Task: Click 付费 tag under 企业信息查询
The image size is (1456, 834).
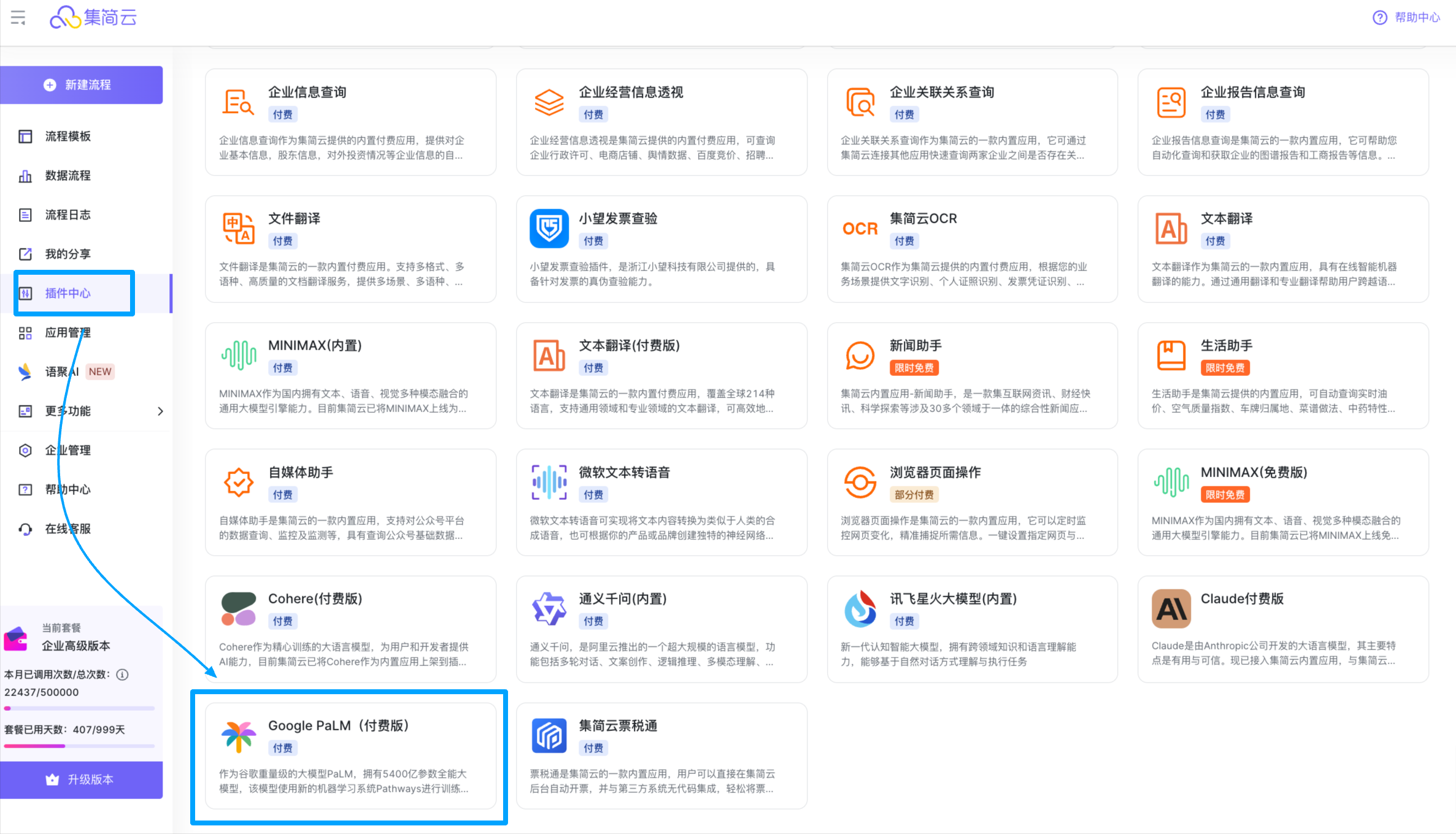Action: [283, 115]
